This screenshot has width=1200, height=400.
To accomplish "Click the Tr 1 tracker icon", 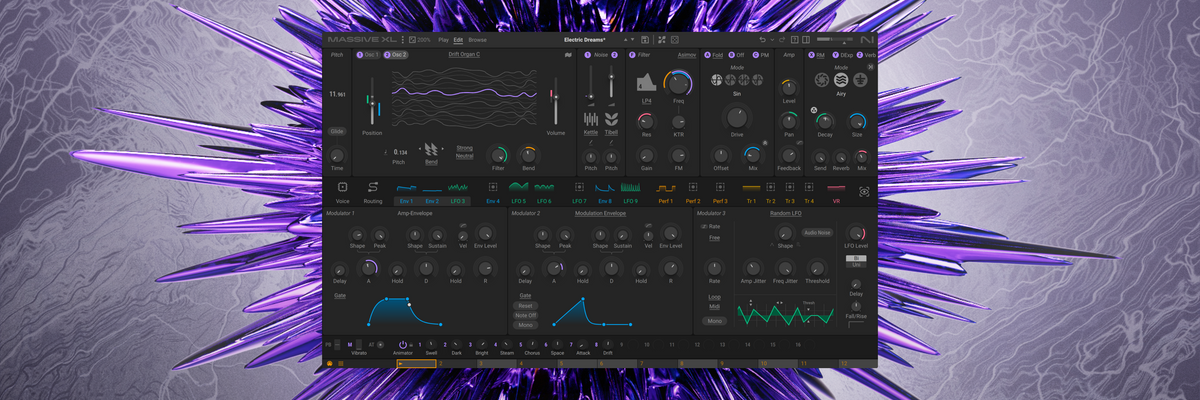I will coord(750,187).
